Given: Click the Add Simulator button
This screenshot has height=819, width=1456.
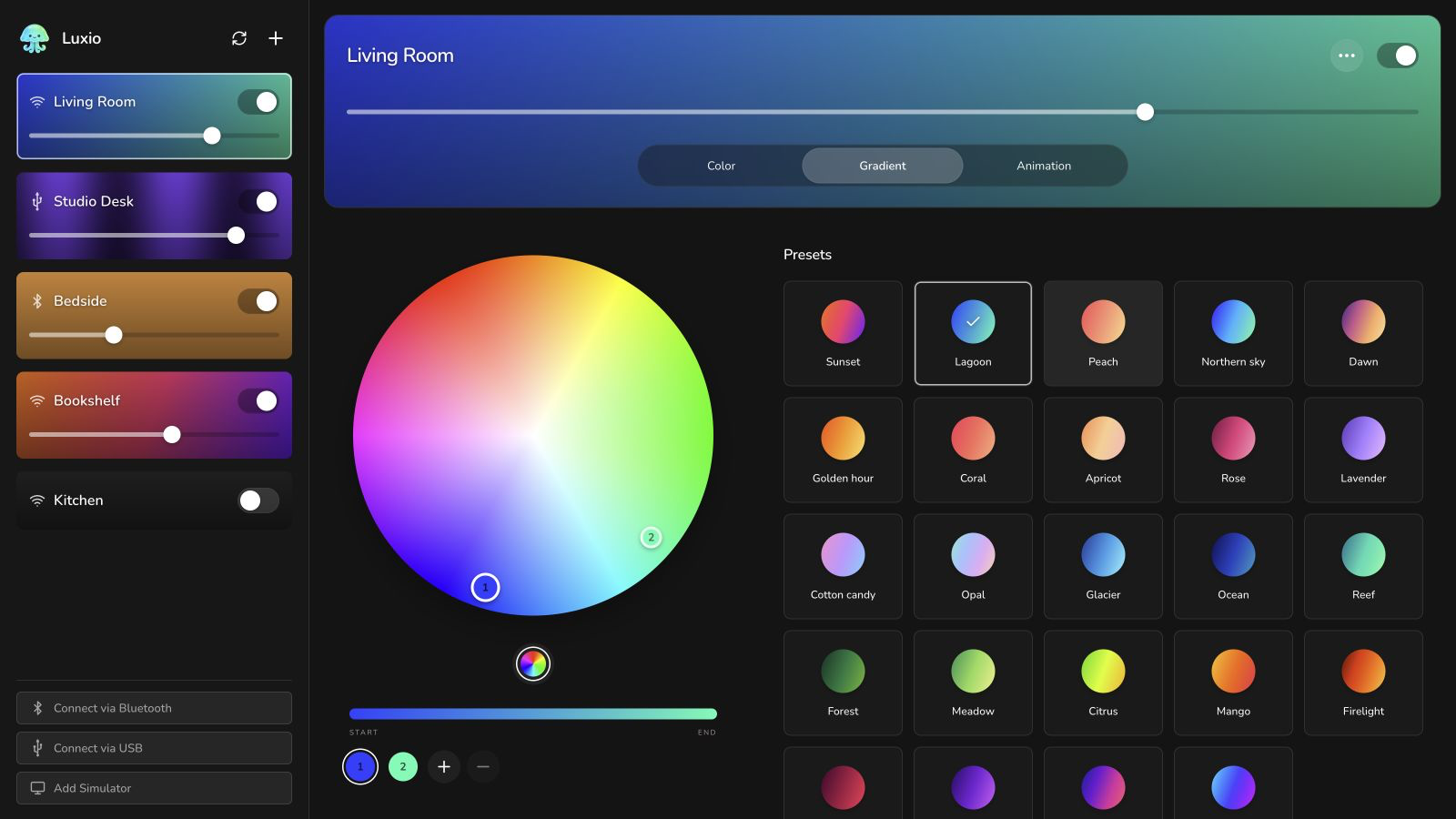Looking at the screenshot, I should coord(154,788).
